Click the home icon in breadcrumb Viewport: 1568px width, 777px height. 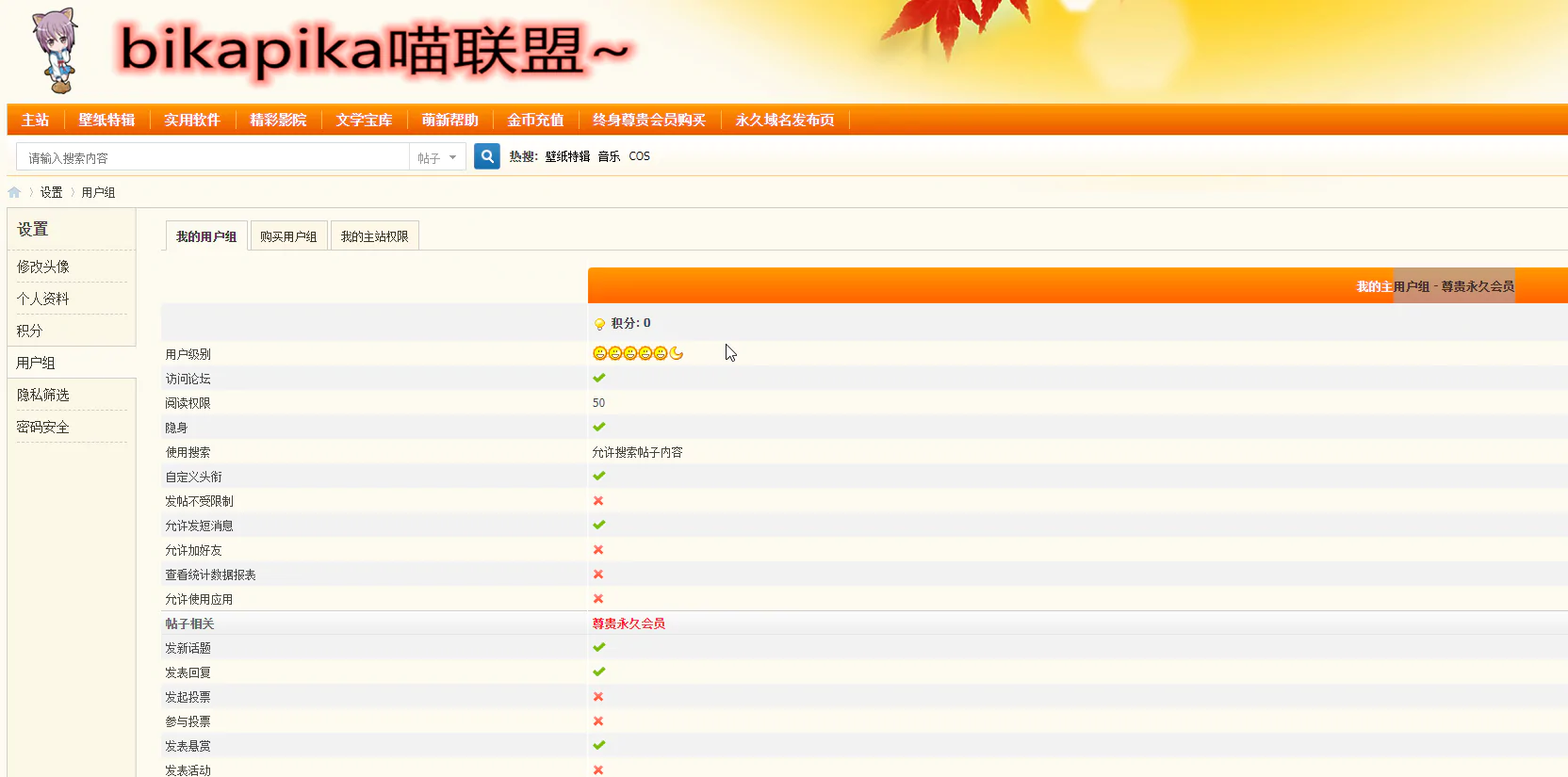tap(14, 192)
